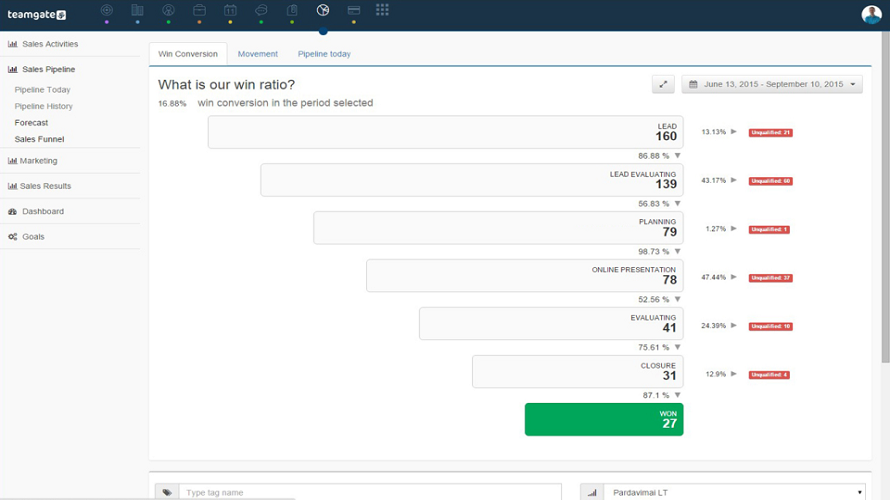Open the date range dropdown June 13 - September 10

click(772, 85)
